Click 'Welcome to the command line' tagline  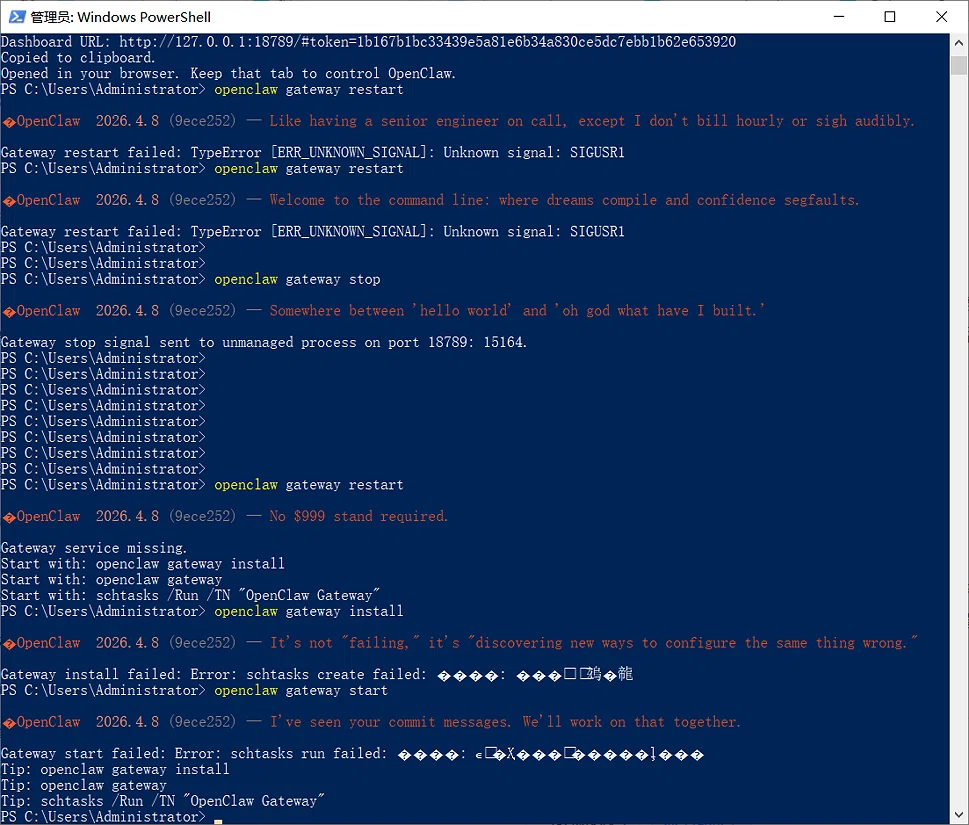click(564, 200)
